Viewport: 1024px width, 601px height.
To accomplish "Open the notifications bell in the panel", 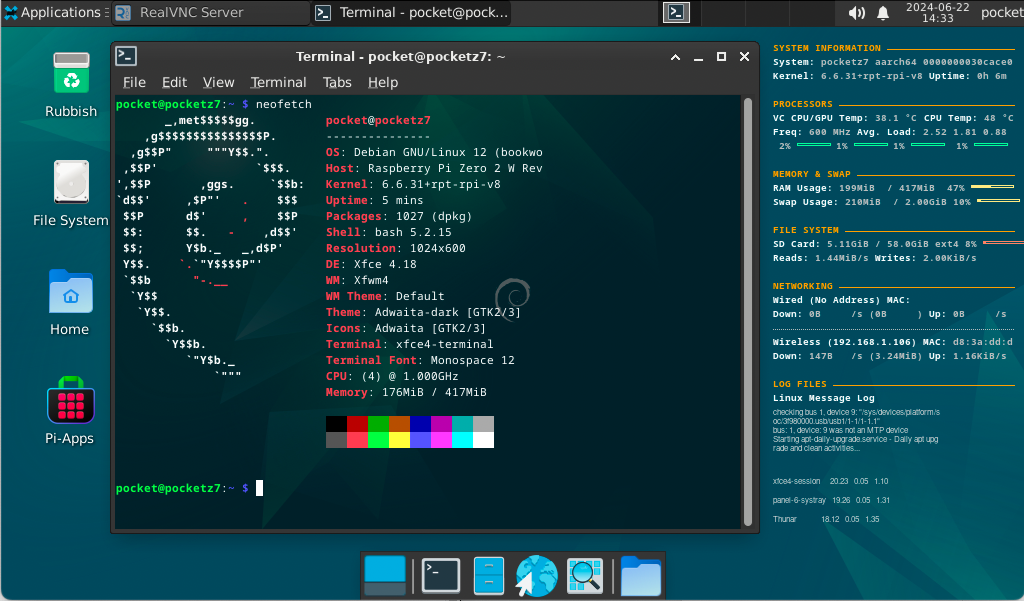I will pos(883,13).
